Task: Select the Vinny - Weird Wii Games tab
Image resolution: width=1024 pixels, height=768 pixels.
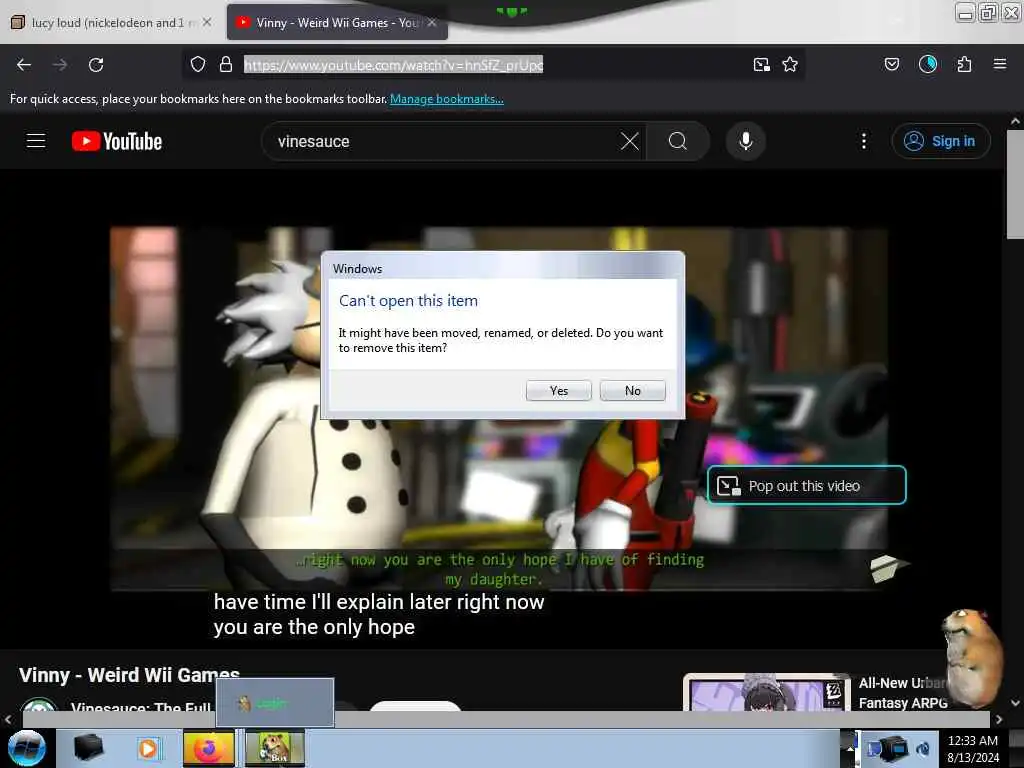Action: pyautogui.click(x=336, y=23)
